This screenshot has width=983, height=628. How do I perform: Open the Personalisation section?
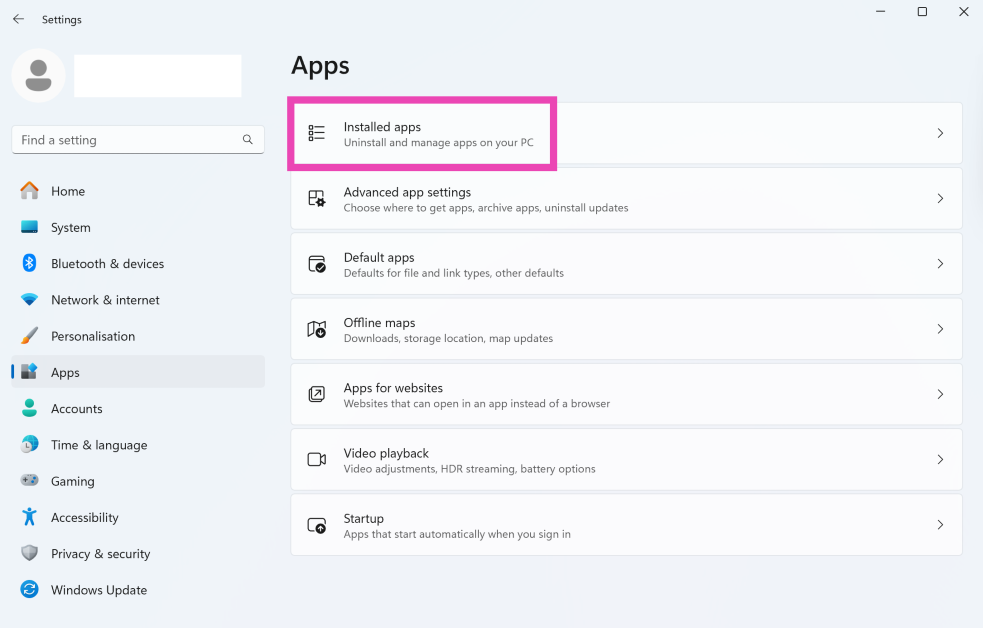[92, 336]
